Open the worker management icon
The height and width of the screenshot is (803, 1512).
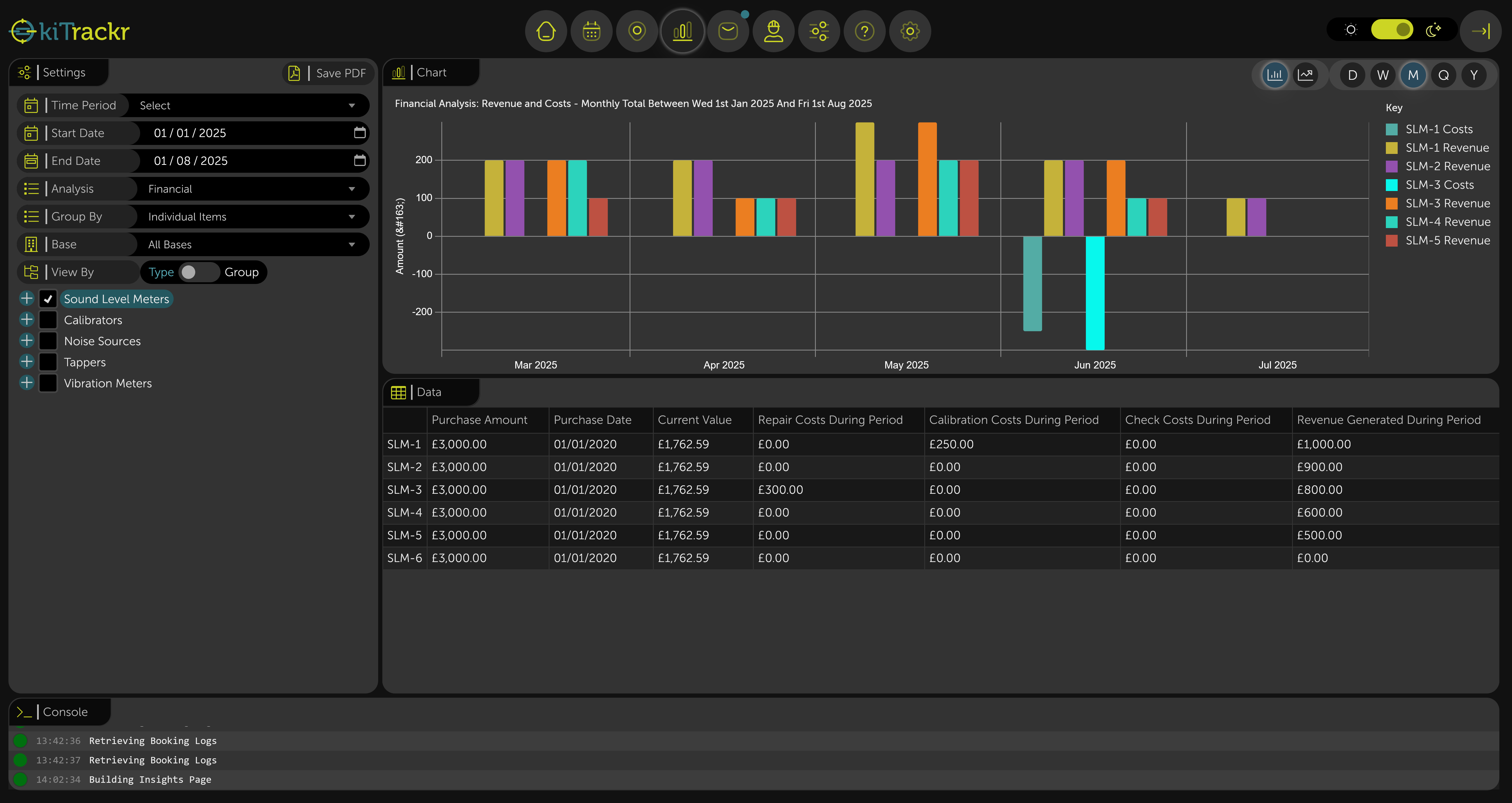[774, 31]
